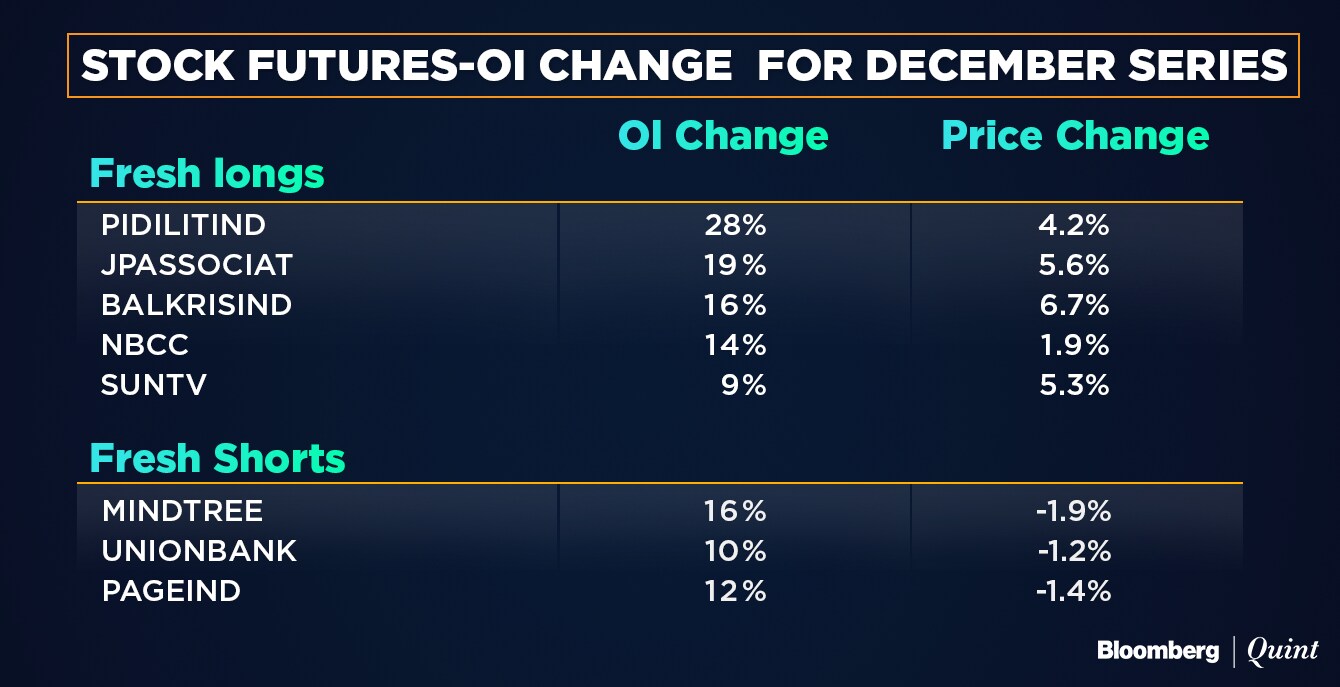The height and width of the screenshot is (687, 1340).
Task: Click the NBCC stock name
Action: [145, 345]
